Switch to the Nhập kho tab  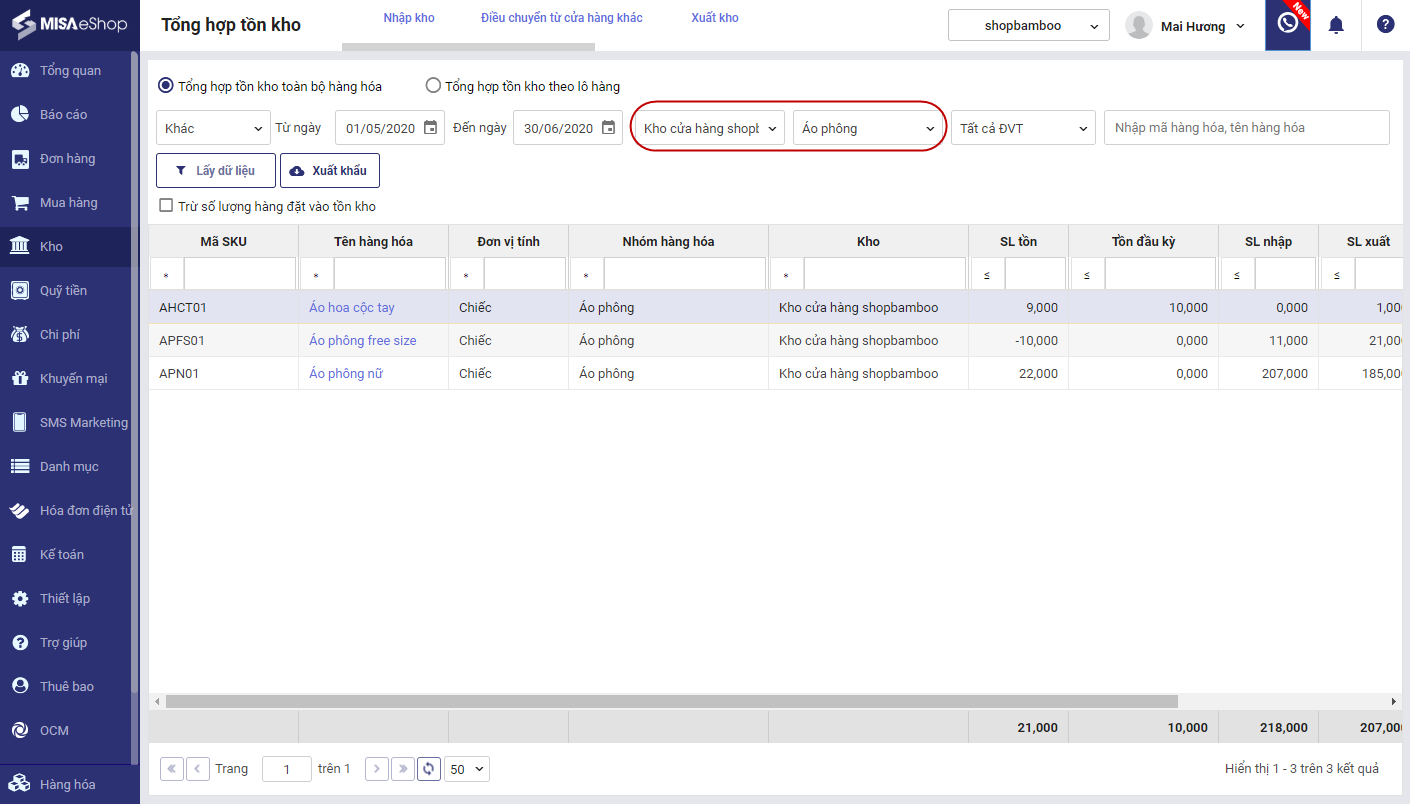pyautogui.click(x=409, y=18)
